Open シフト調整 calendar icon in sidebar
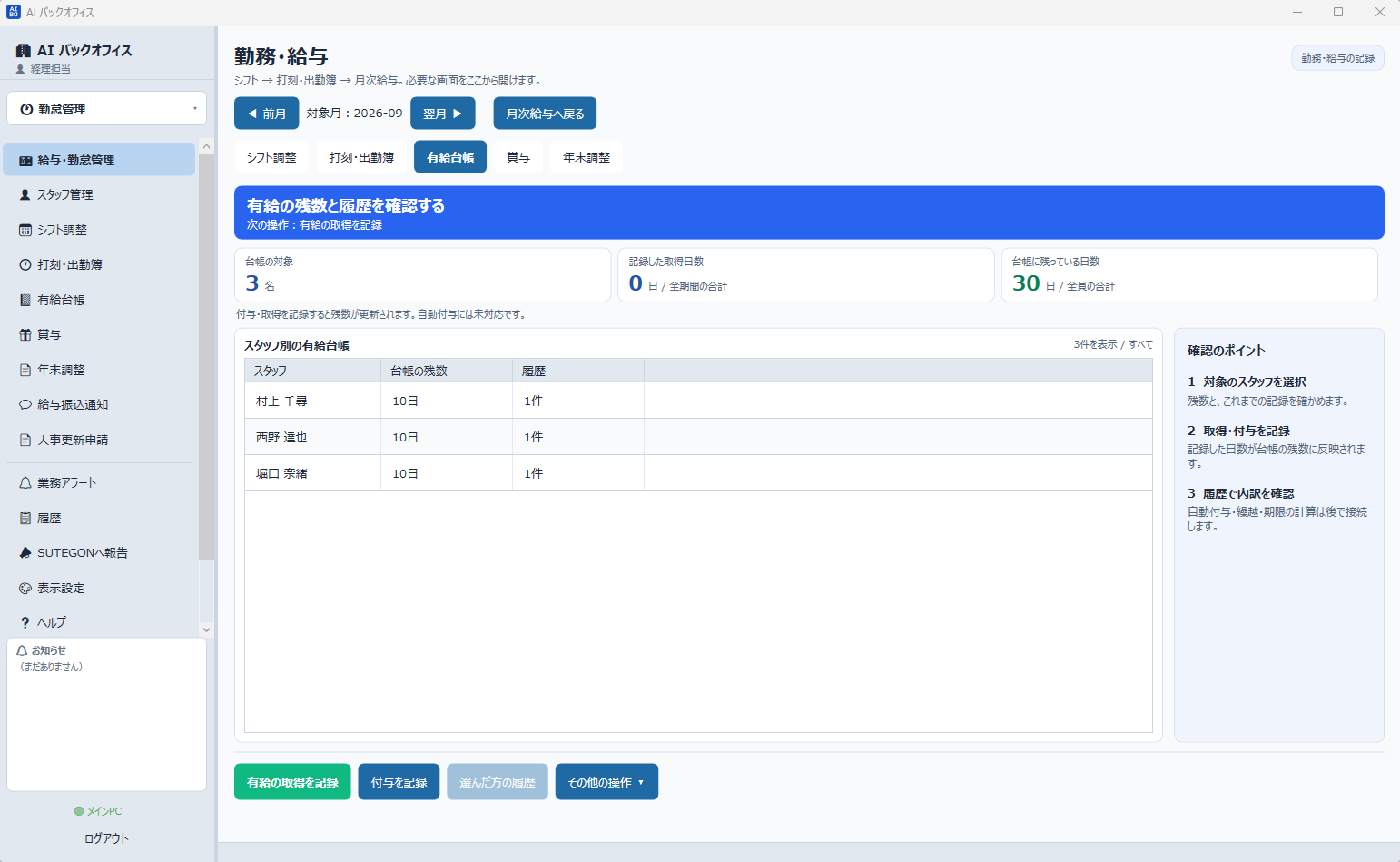The image size is (1400, 862). (25, 231)
